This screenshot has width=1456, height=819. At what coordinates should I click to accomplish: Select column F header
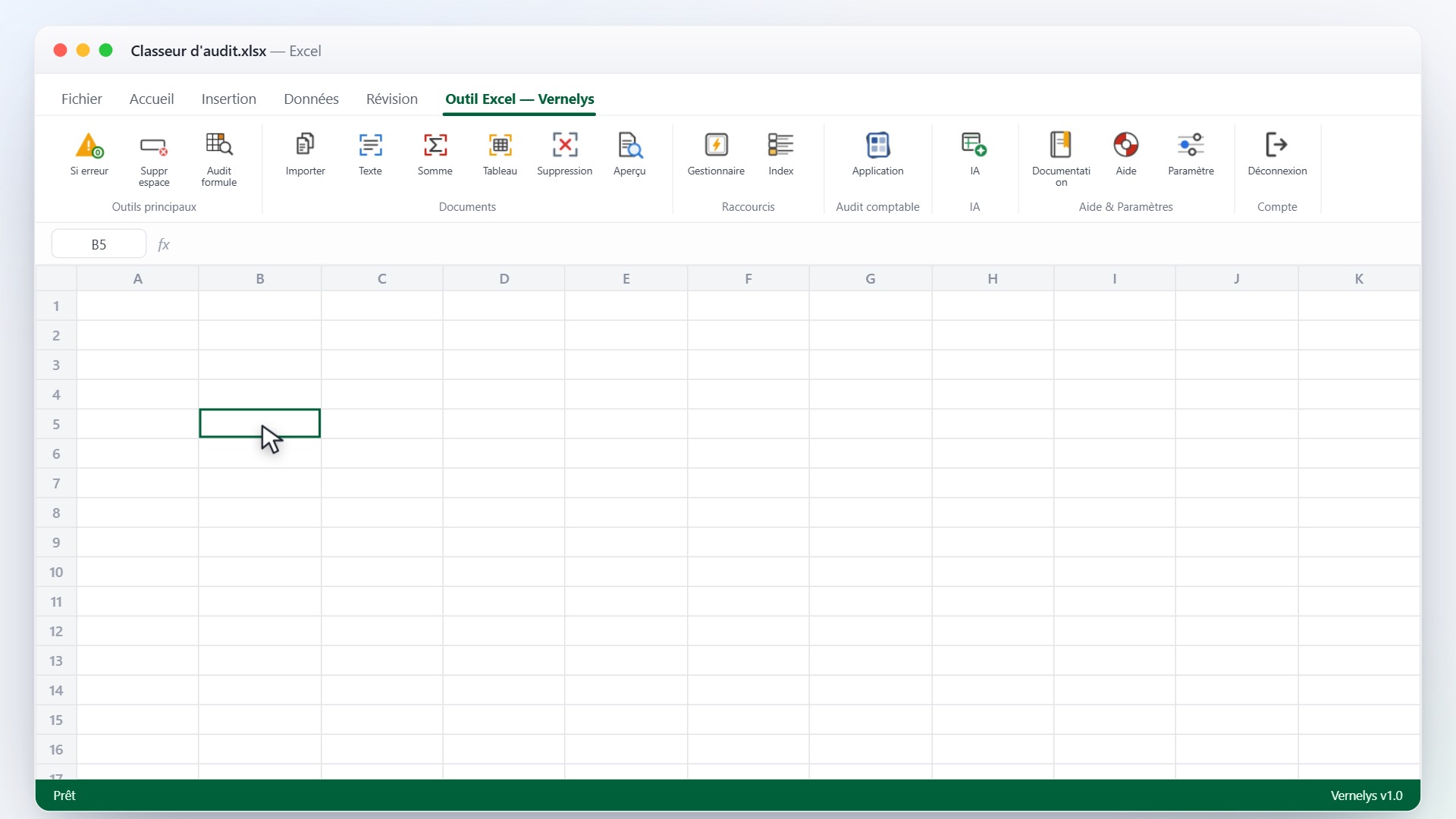(x=748, y=278)
